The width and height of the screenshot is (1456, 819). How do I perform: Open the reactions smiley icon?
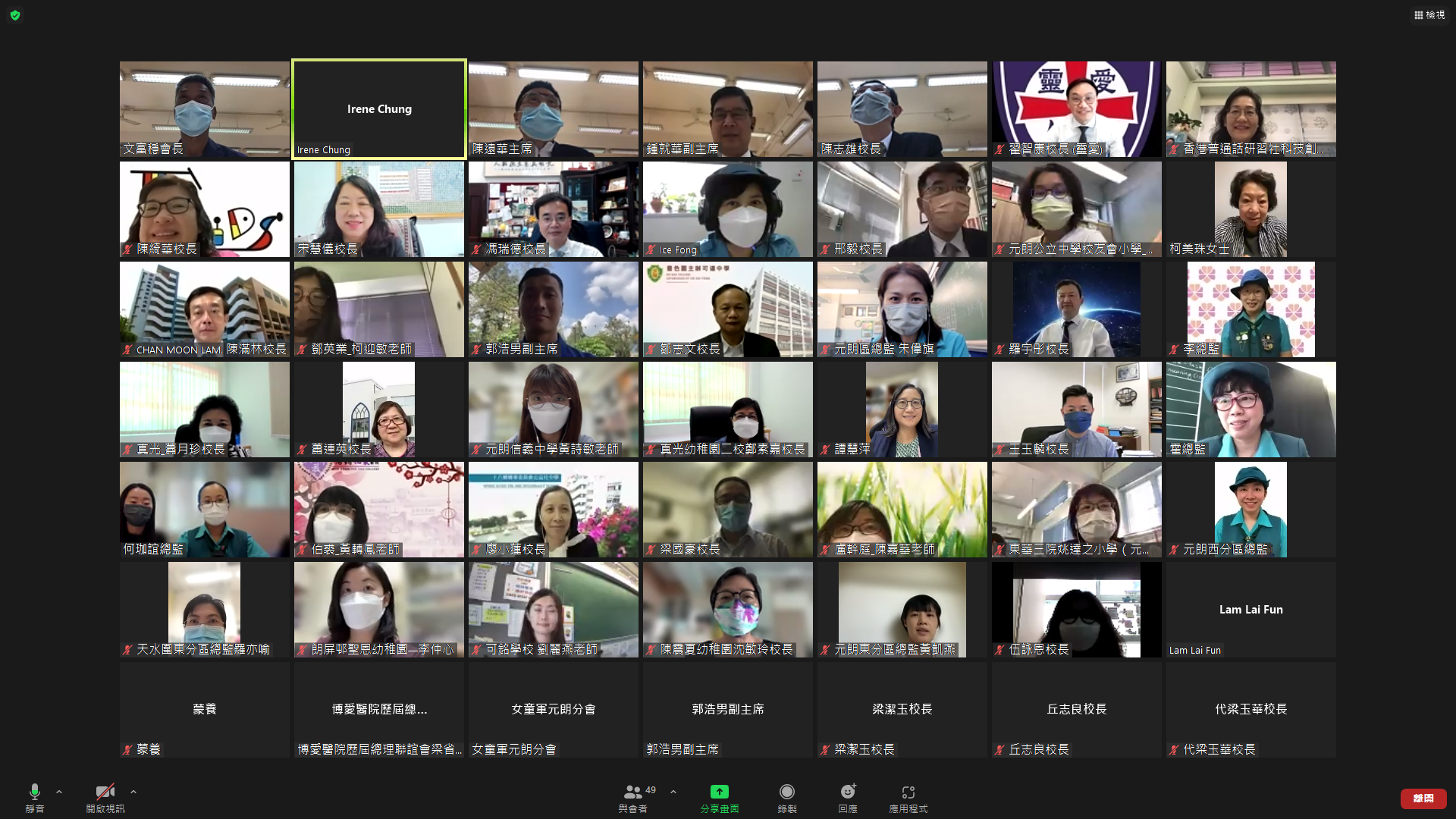[848, 792]
